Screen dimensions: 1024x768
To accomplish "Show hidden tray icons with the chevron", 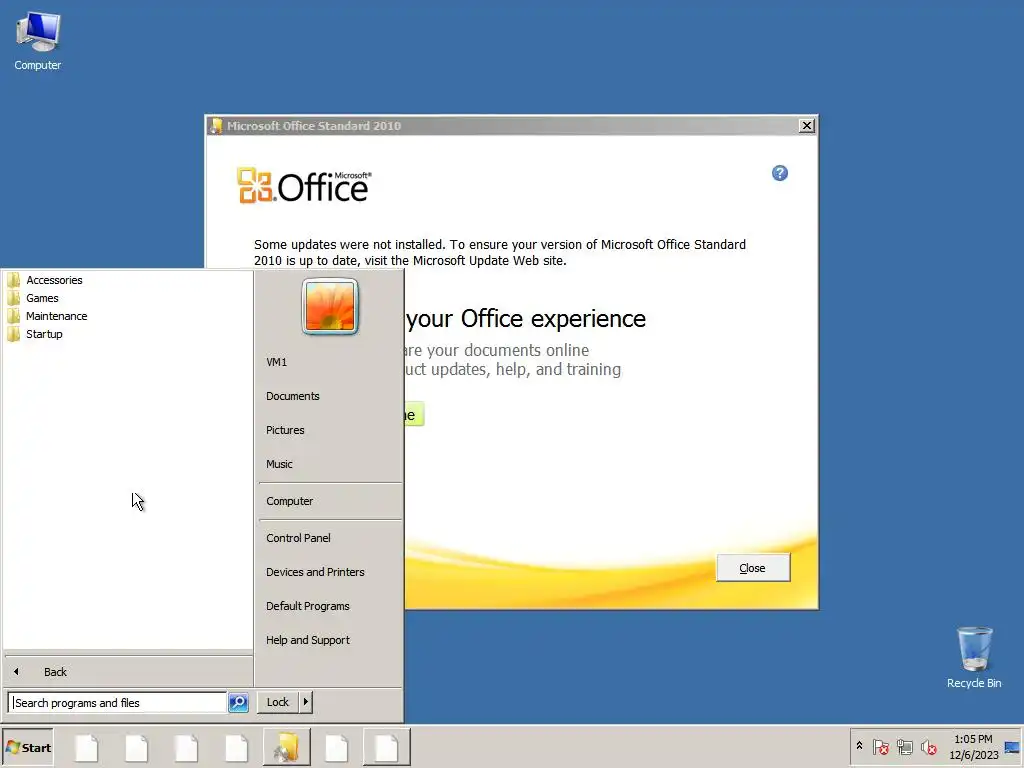I will click(859, 746).
